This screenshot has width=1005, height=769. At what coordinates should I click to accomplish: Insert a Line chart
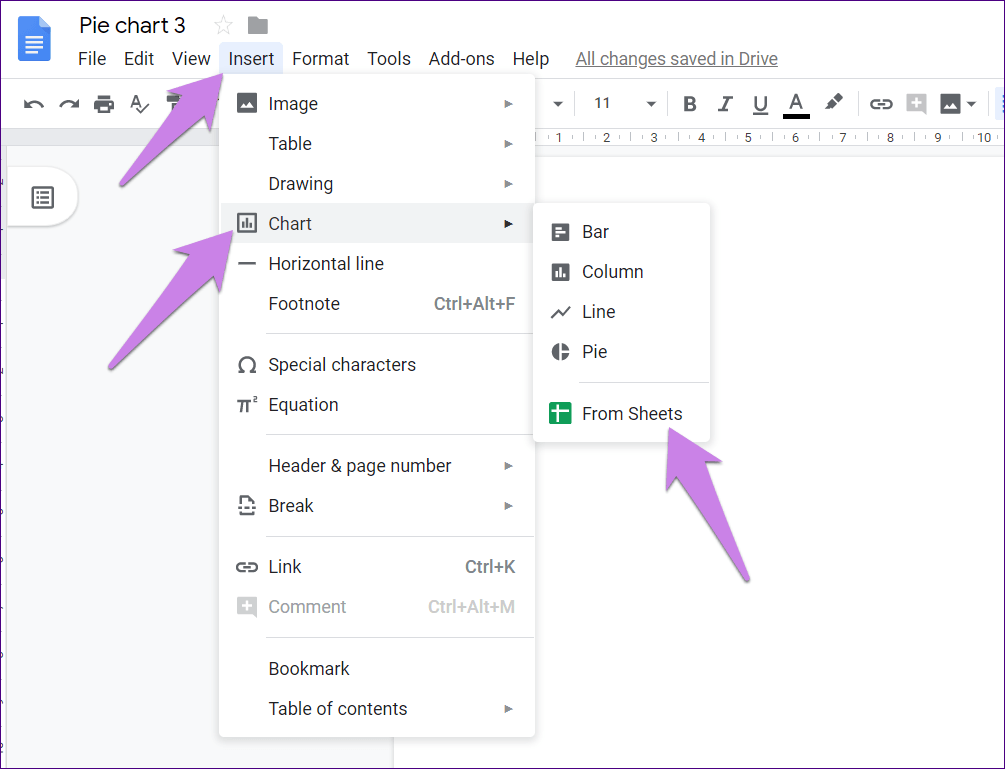pyautogui.click(x=622, y=312)
